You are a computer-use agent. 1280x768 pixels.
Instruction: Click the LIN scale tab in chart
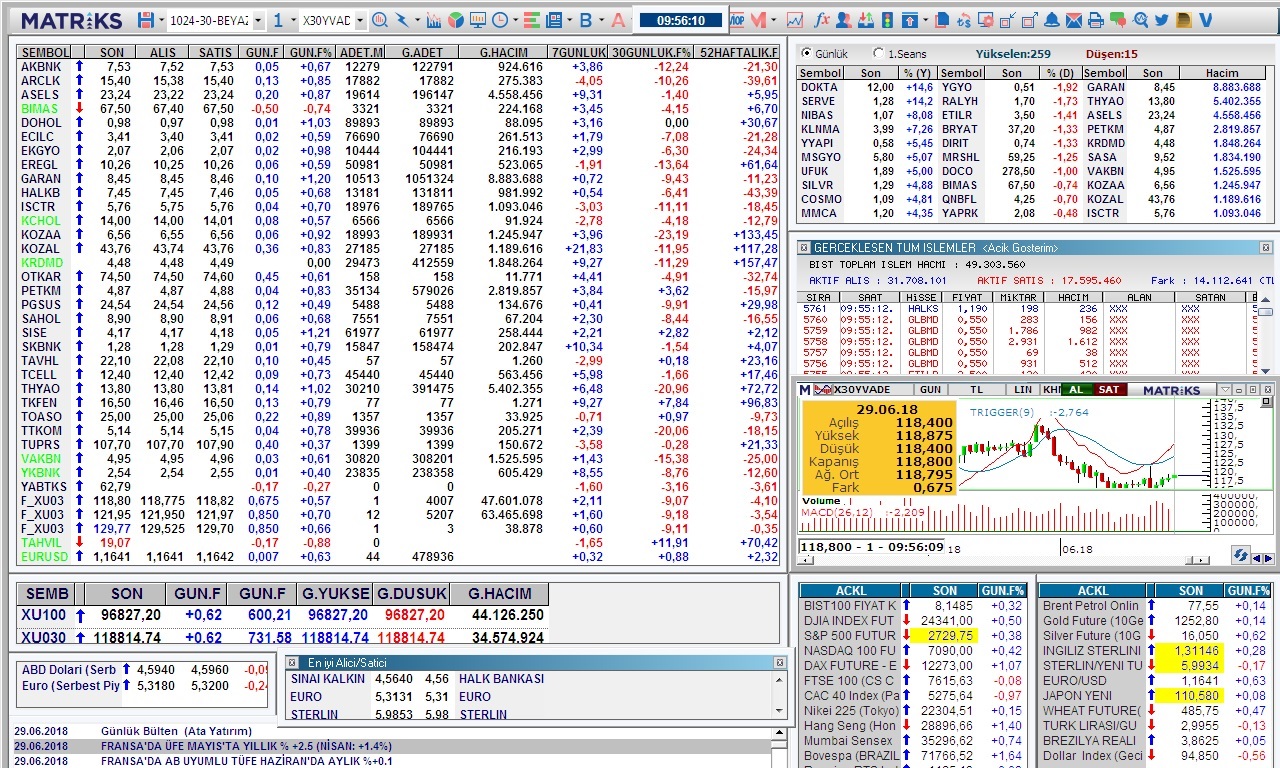[1023, 389]
